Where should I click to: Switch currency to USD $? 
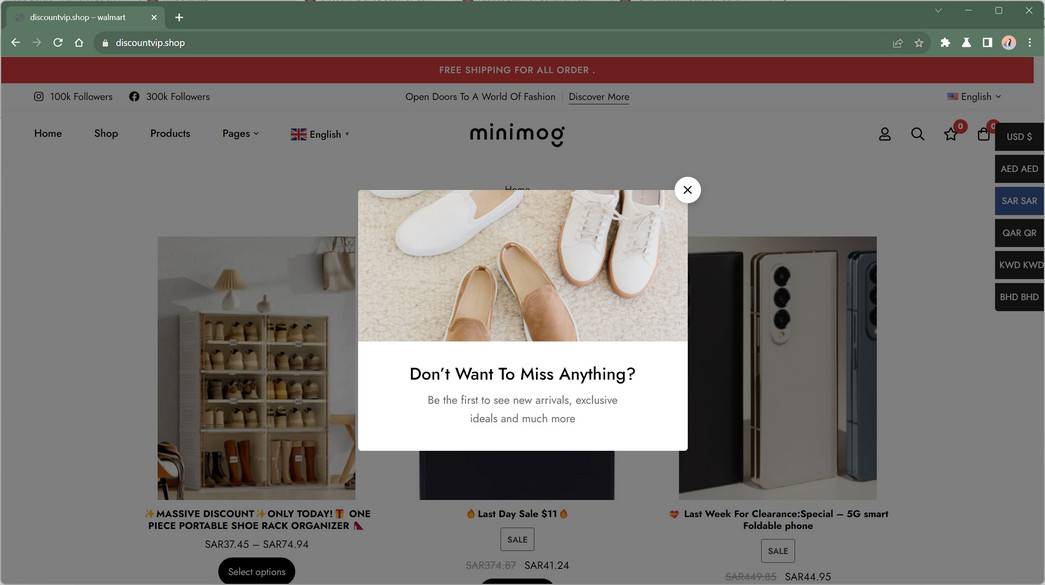(x=1019, y=137)
